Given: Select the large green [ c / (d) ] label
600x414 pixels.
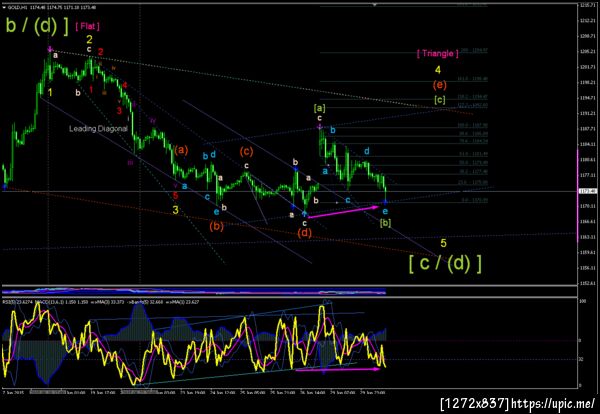Looking at the screenshot, I should [445, 264].
